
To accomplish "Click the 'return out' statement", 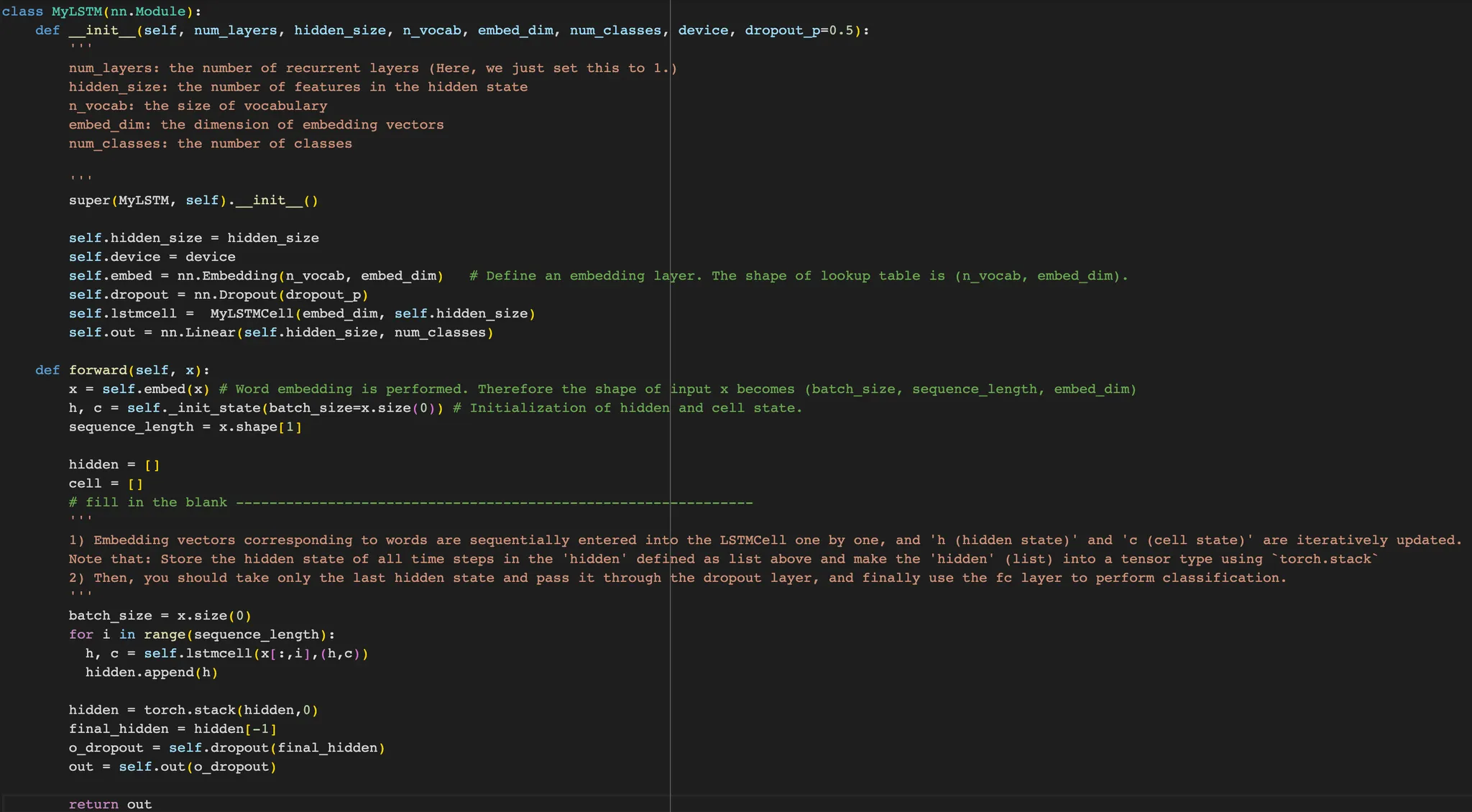I will tap(110, 804).
